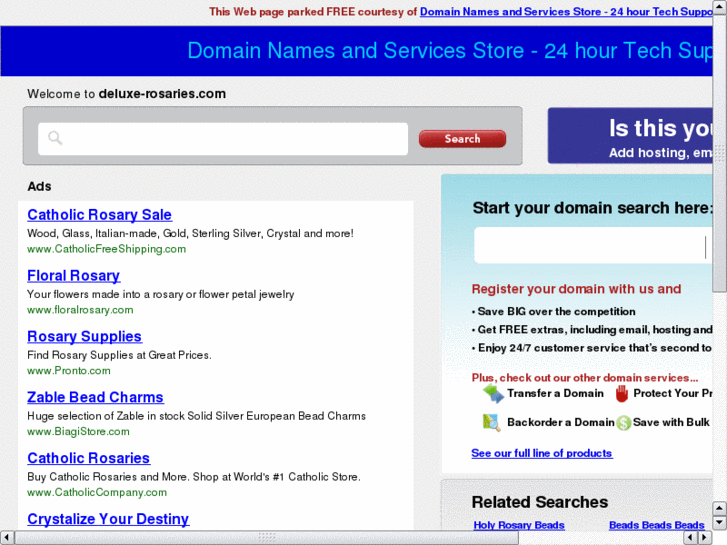Click the blue Domain Names banner heading
Screen dimensions: 727x545
450,51
